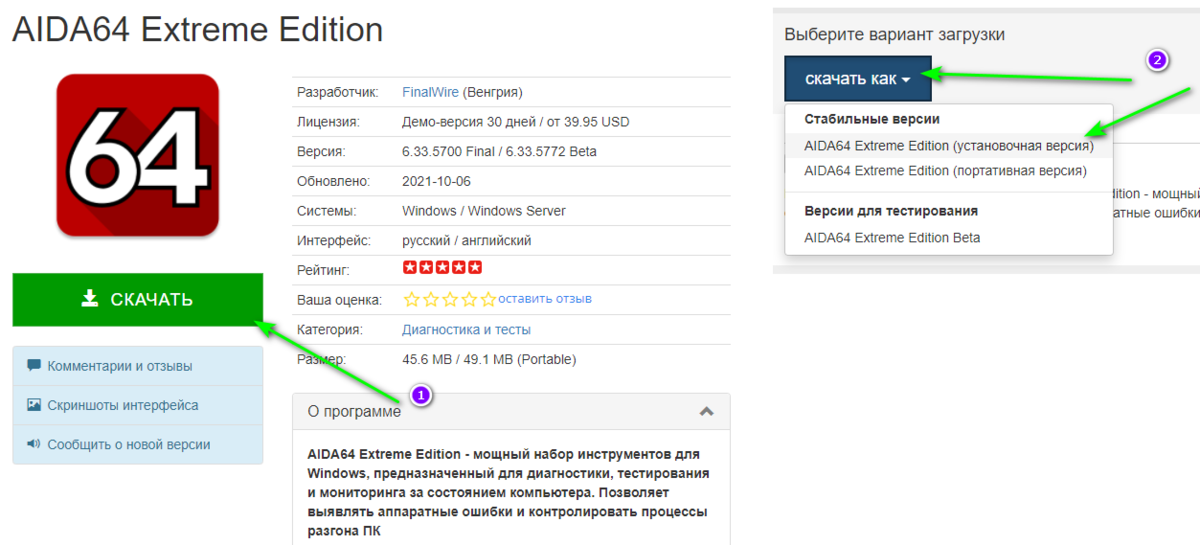Collapse the О программе panel chevron

[x=706, y=411]
